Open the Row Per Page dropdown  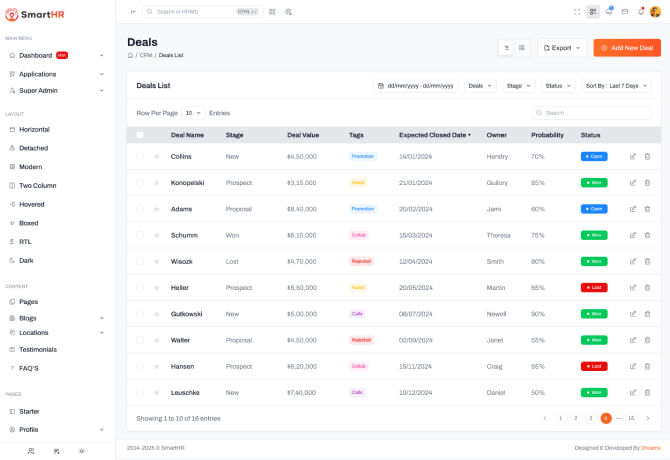[x=192, y=113]
